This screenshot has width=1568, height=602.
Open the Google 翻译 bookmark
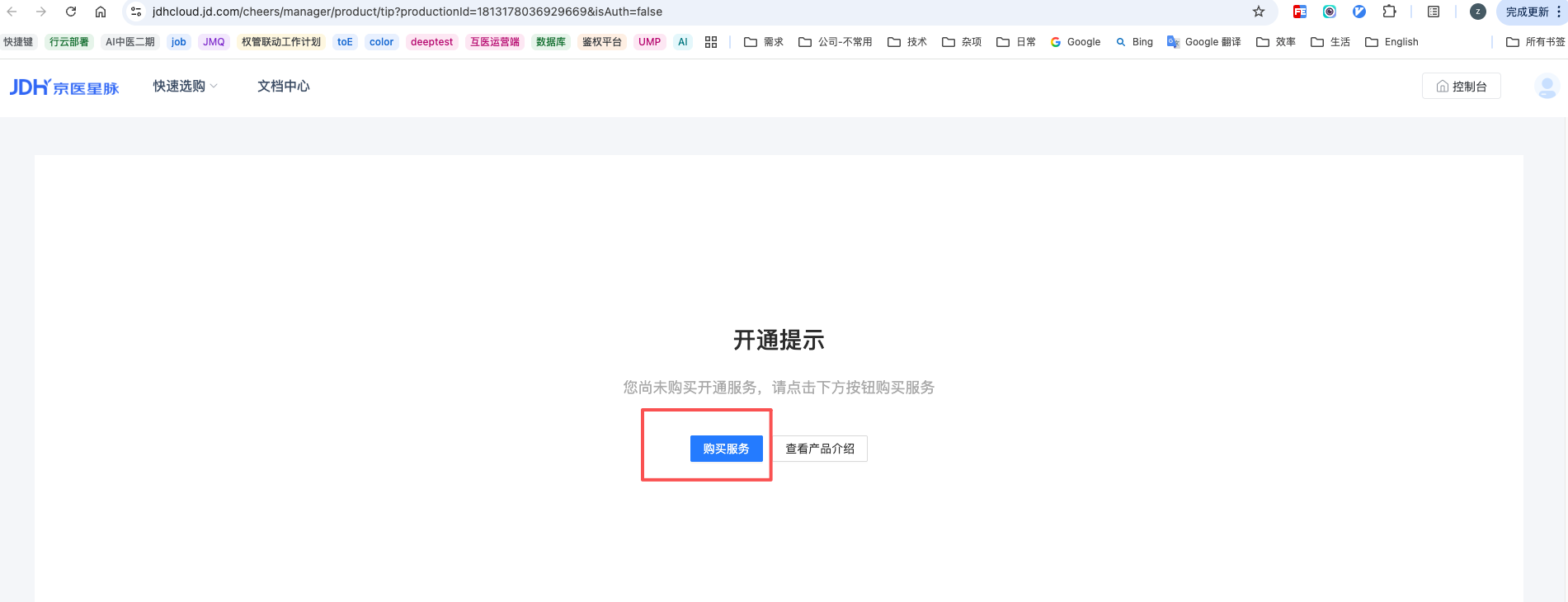(1203, 42)
